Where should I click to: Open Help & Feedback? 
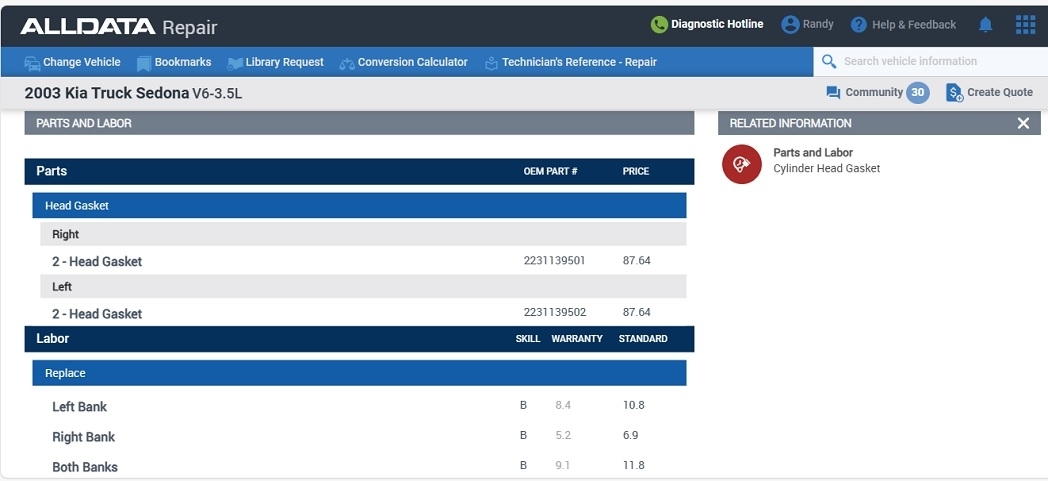click(914, 25)
